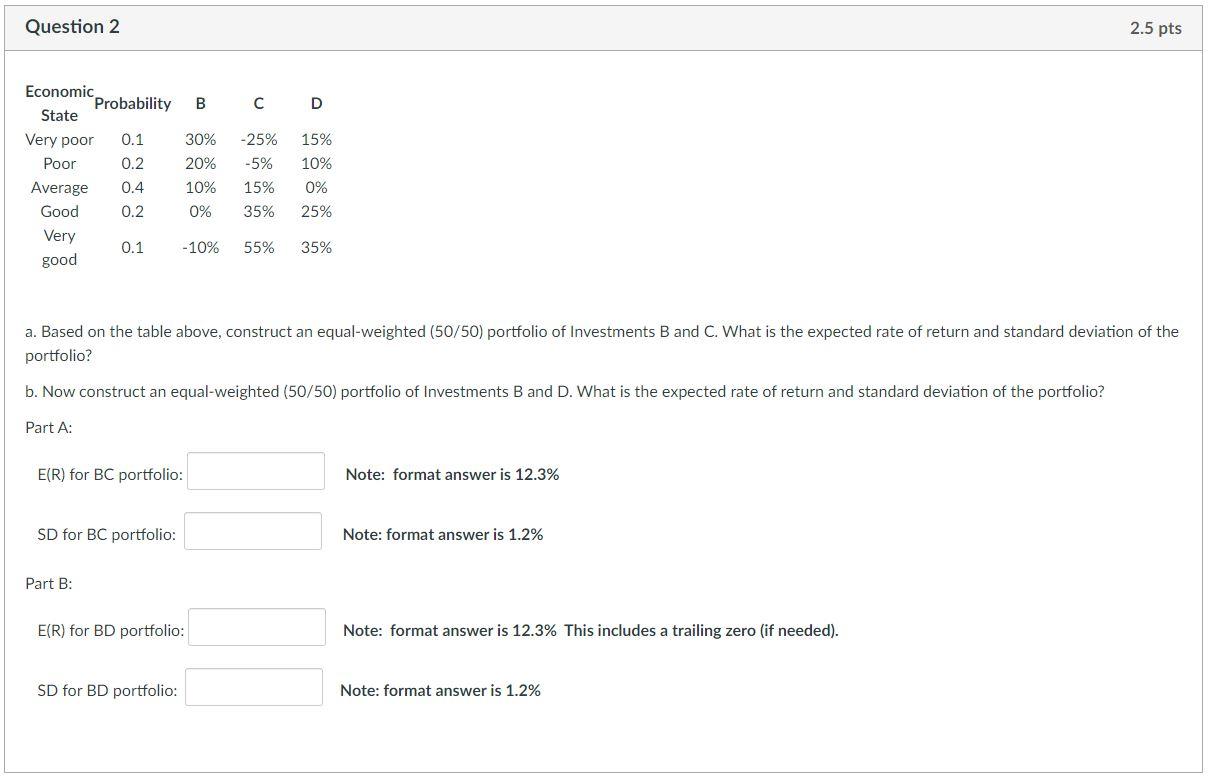1209x778 pixels.
Task: Click the E(R) for BD portfolio input field
Action: [256, 626]
